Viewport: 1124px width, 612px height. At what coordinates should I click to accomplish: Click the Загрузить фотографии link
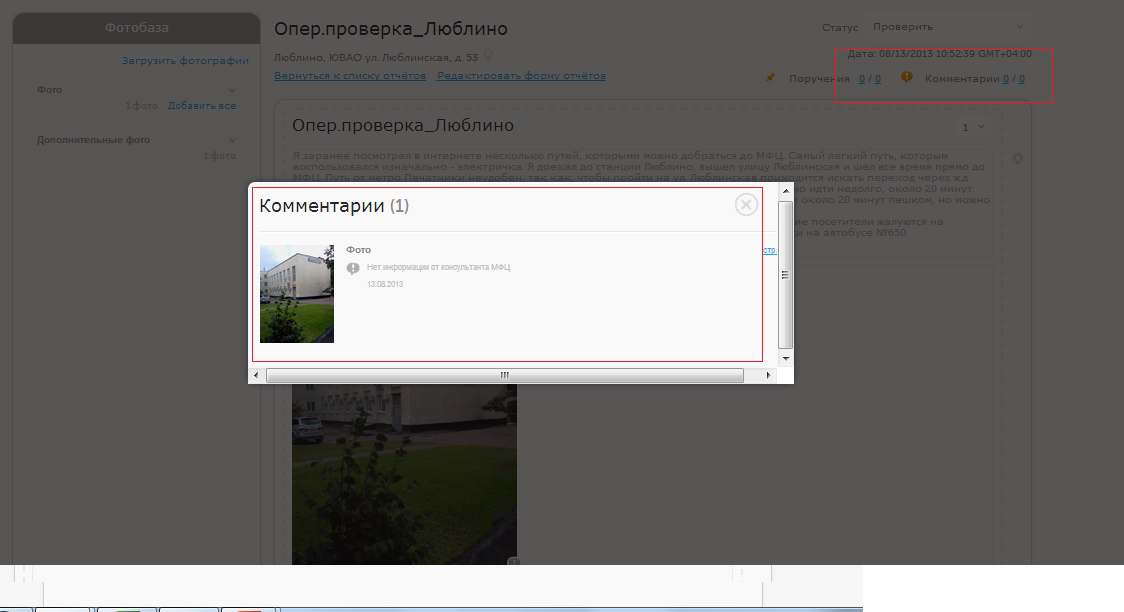coord(185,60)
